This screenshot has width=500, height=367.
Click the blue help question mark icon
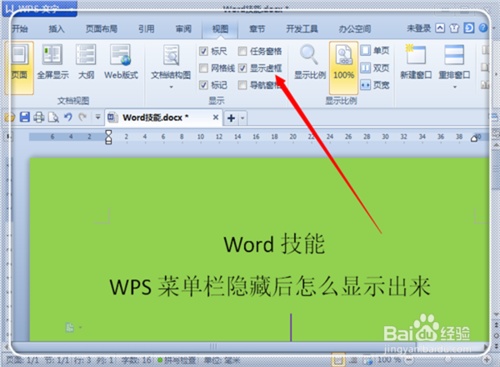coord(483,28)
